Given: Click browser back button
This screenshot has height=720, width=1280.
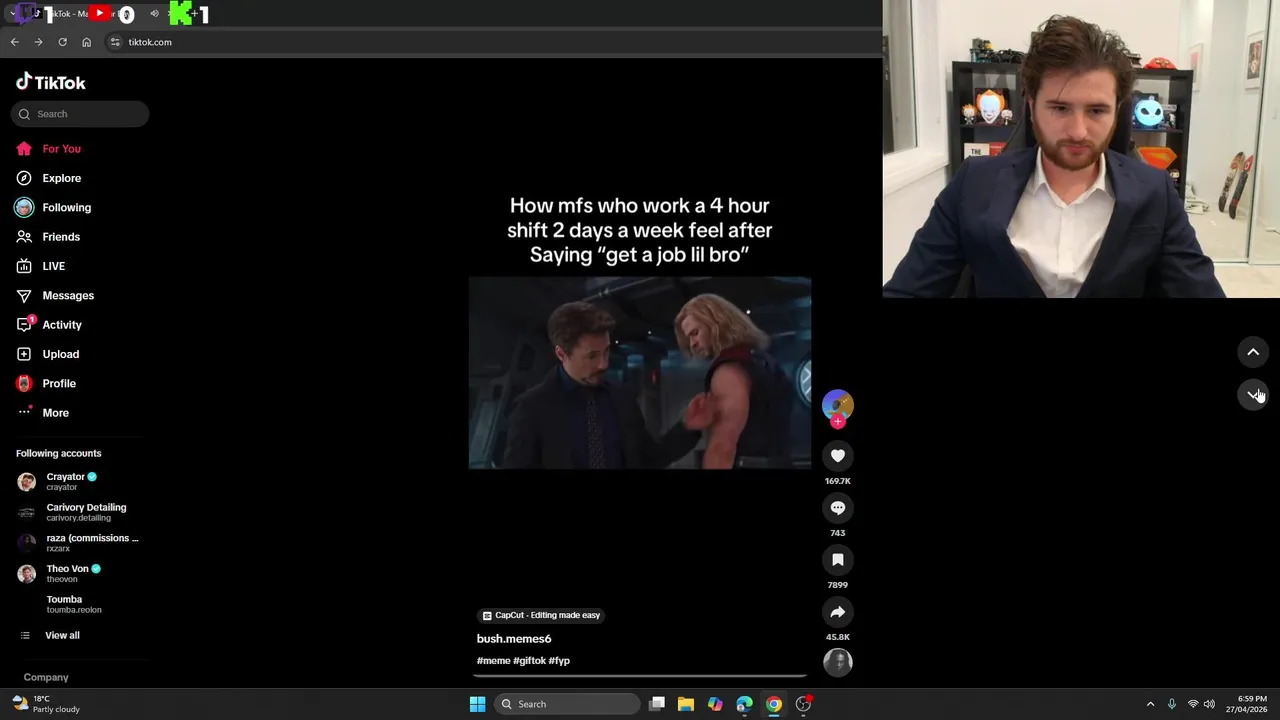Looking at the screenshot, I should pyautogui.click(x=14, y=42).
